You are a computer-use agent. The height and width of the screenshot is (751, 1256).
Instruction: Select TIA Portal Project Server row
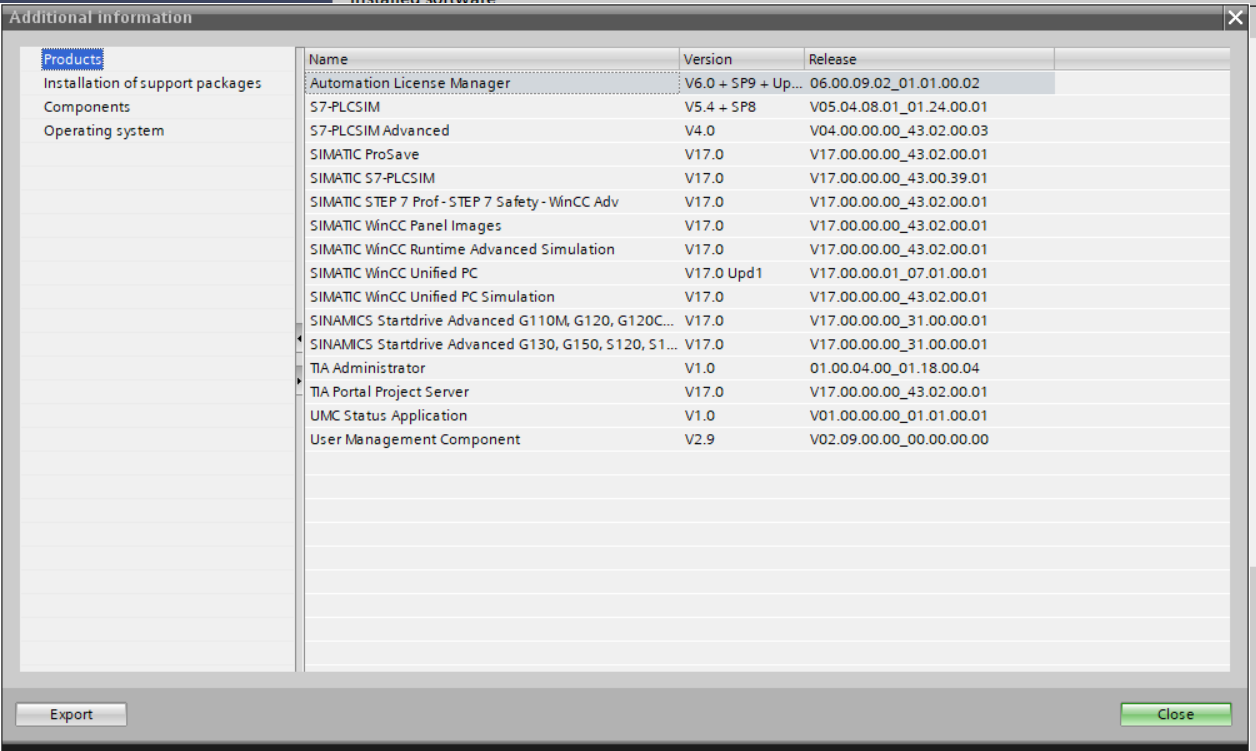click(680, 392)
